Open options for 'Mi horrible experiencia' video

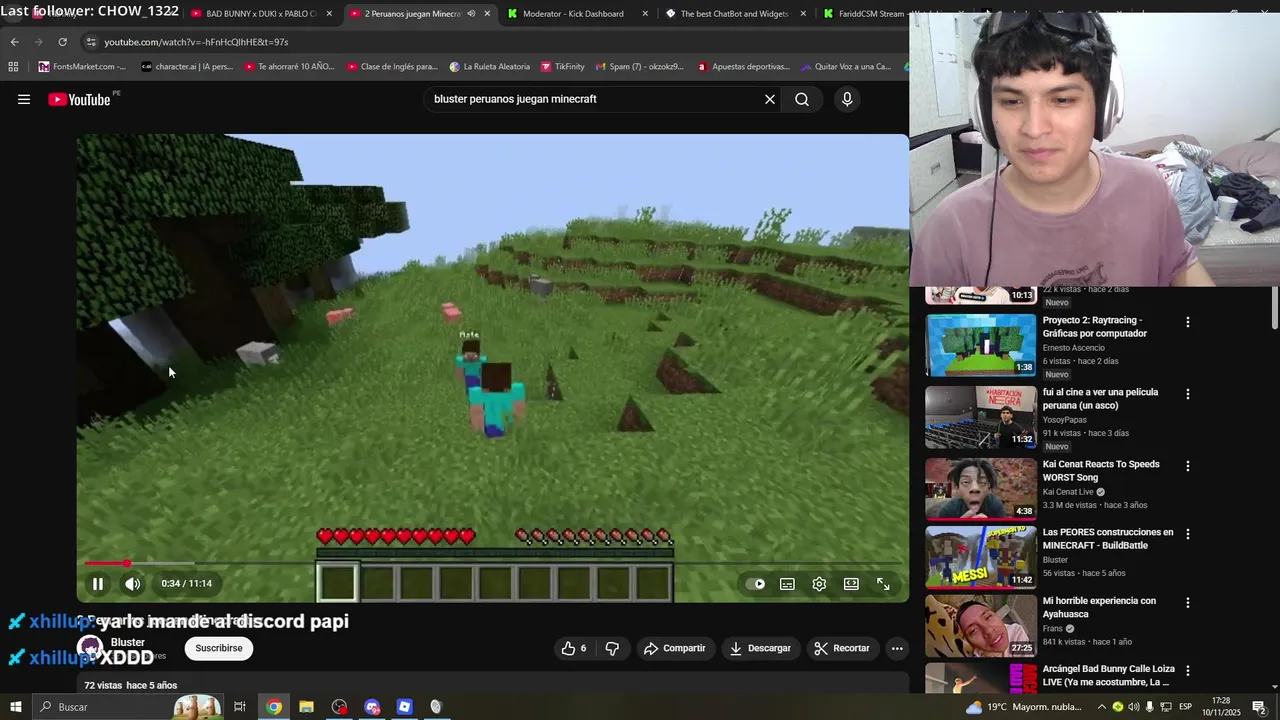(x=1188, y=602)
